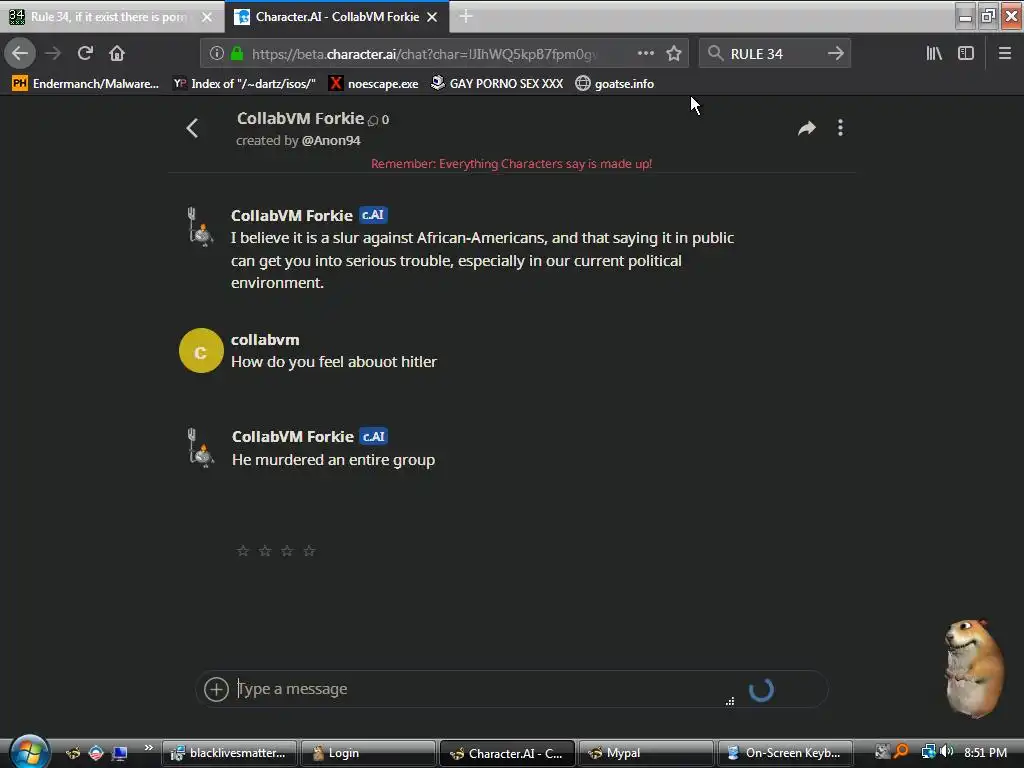Click the hamster desktop mascot

976,667
